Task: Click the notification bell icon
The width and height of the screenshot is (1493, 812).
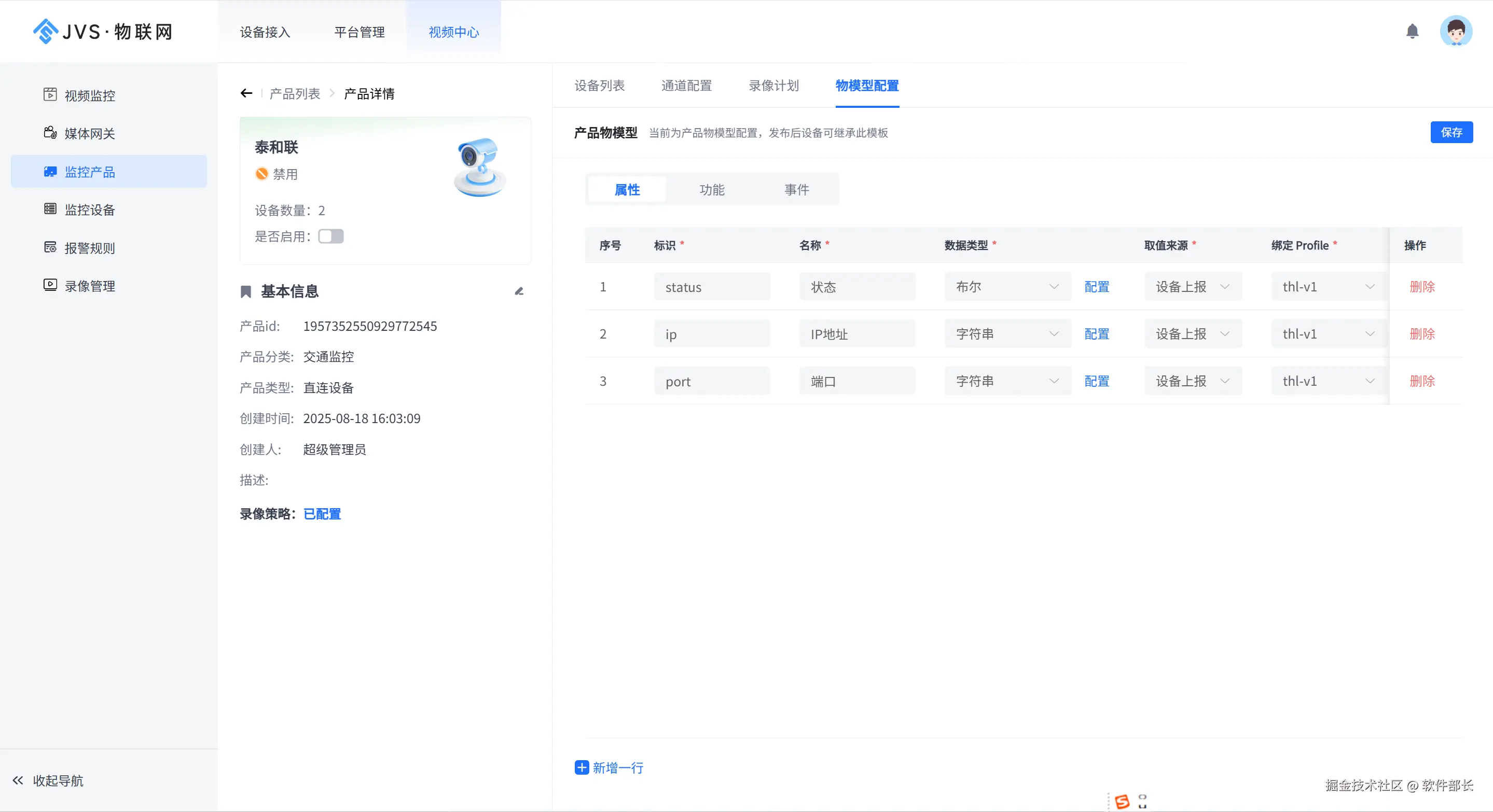Action: [x=1412, y=31]
